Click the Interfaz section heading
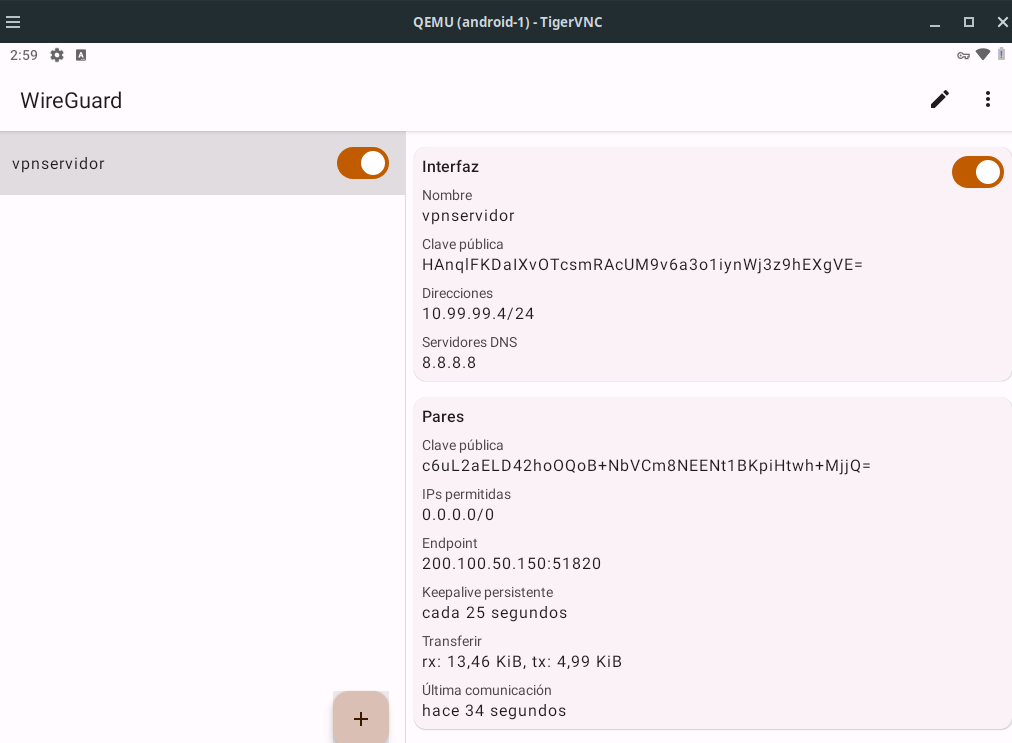1012x743 pixels. (x=450, y=167)
